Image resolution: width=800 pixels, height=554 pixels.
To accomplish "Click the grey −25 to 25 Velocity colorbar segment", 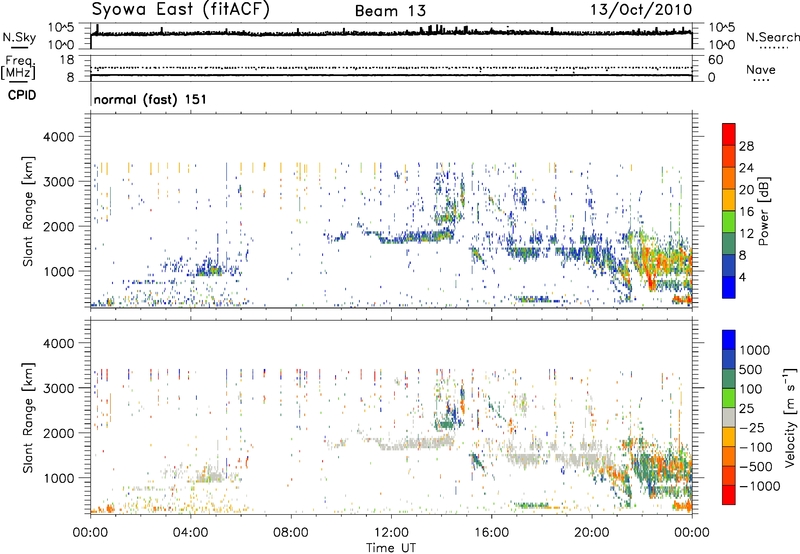I will point(729,418).
